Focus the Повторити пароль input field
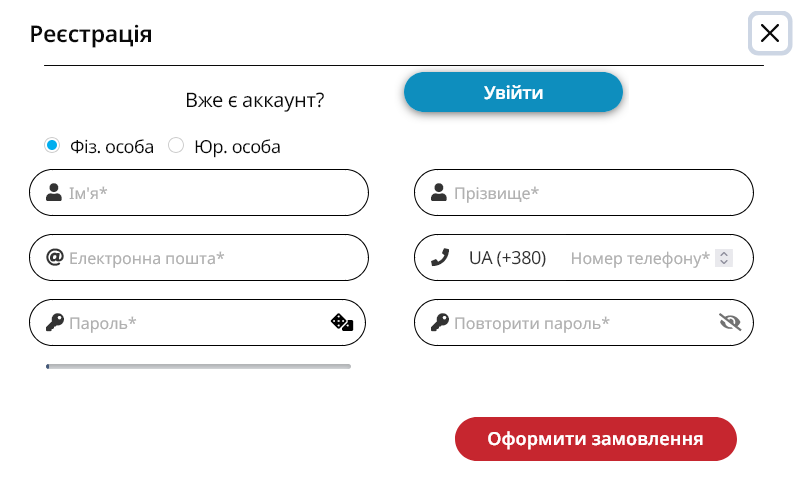Screen dimensions: 804x489 (x=584, y=322)
